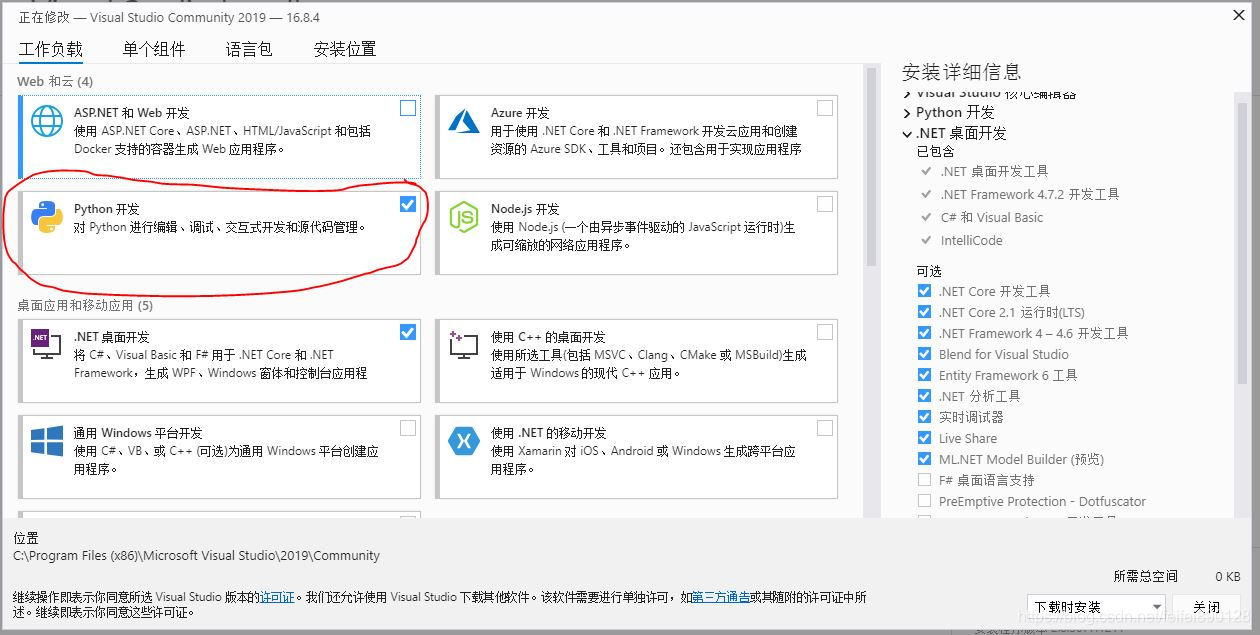Uncheck ML.NET Model Builder (预览) option
Screen dimensions: 1260x635
coord(924,459)
